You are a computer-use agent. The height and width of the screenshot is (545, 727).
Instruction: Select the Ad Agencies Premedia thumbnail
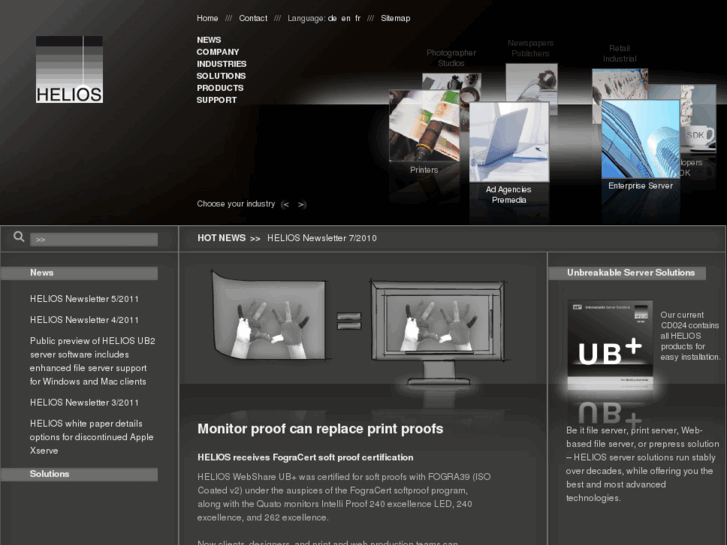(x=509, y=142)
